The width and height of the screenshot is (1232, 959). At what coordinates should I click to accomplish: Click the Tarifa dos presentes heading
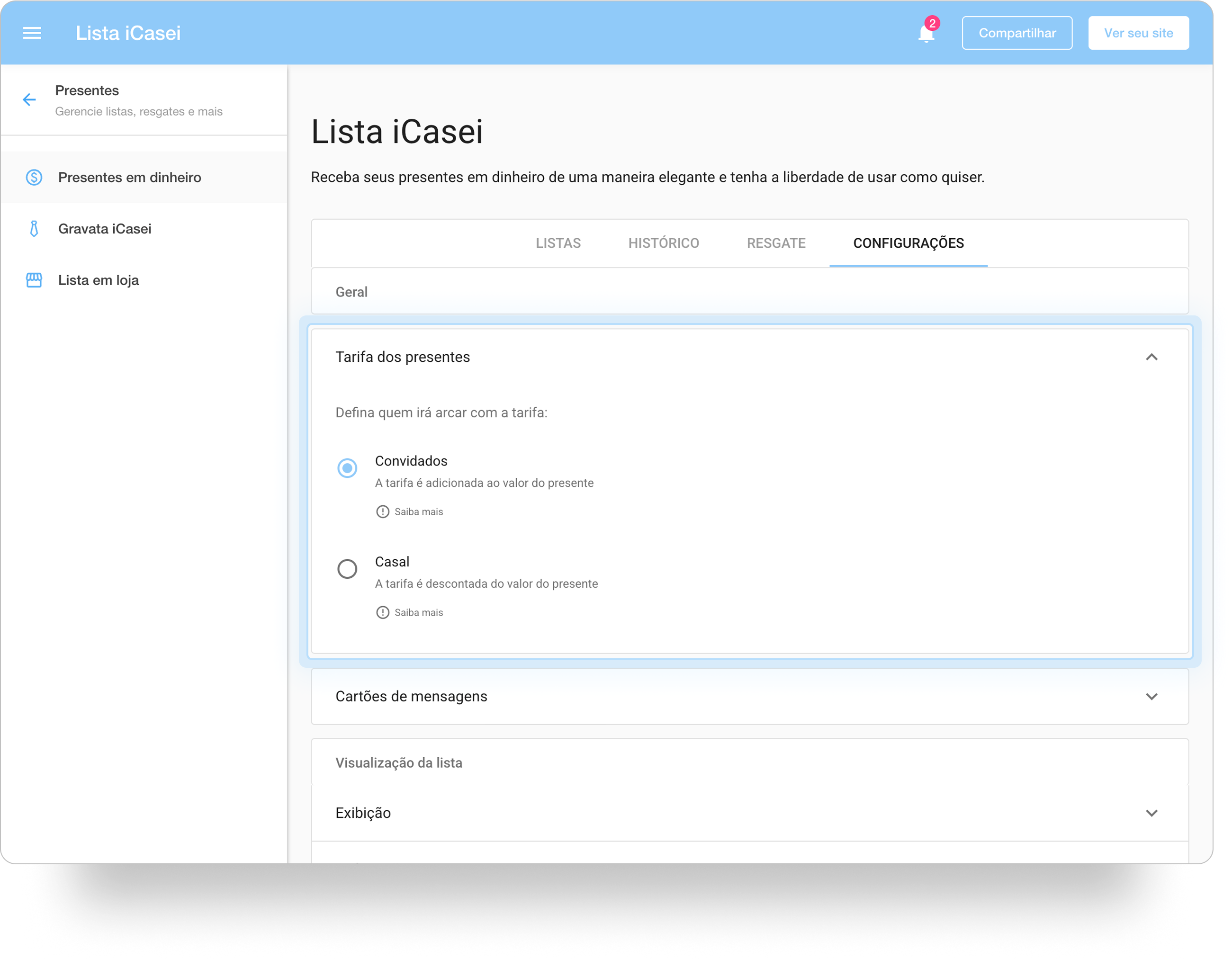[403, 357]
